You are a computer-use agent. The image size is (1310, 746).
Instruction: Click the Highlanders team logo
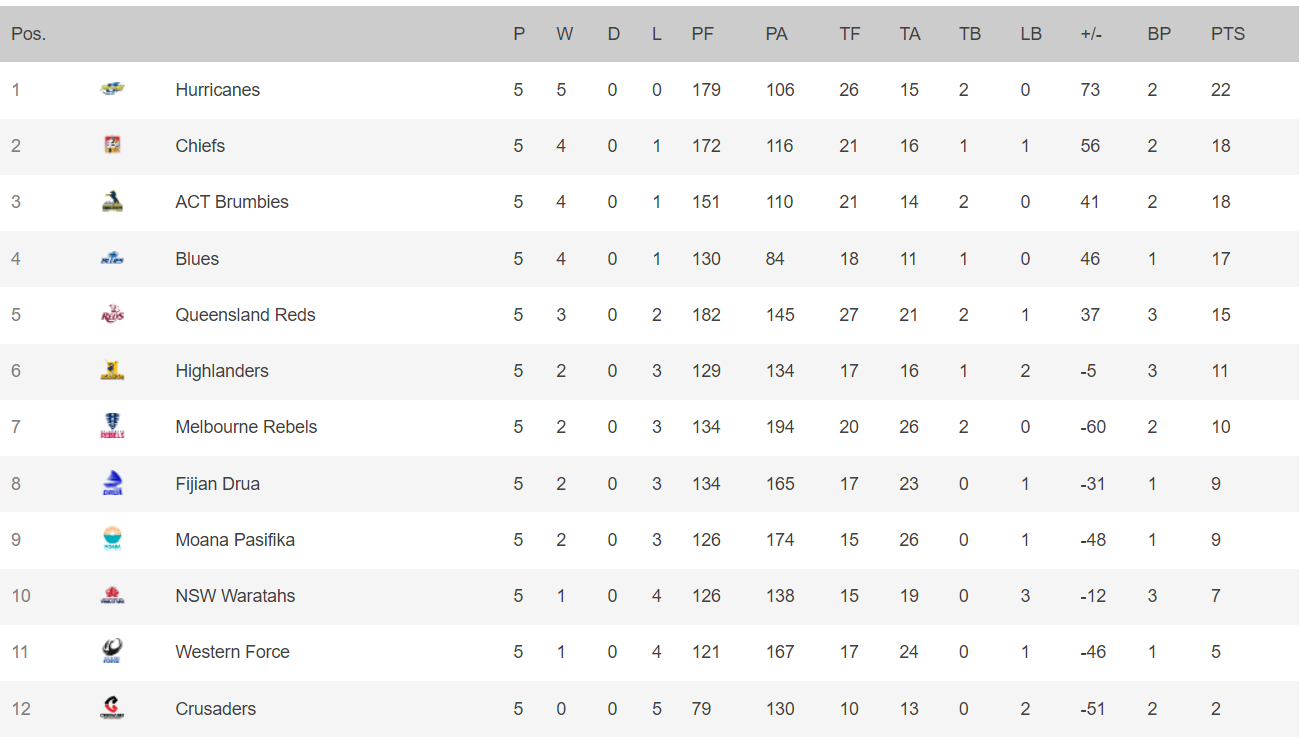112,371
